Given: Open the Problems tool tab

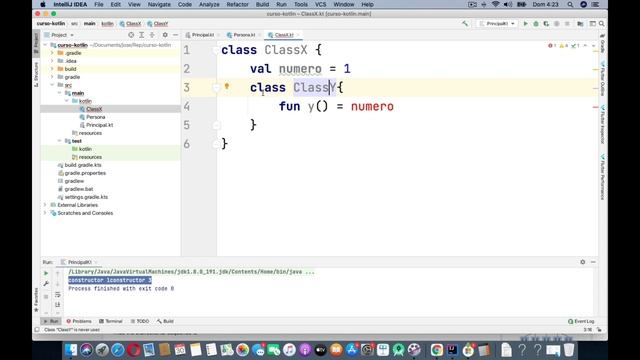Looking at the screenshot, I should 79,321.
